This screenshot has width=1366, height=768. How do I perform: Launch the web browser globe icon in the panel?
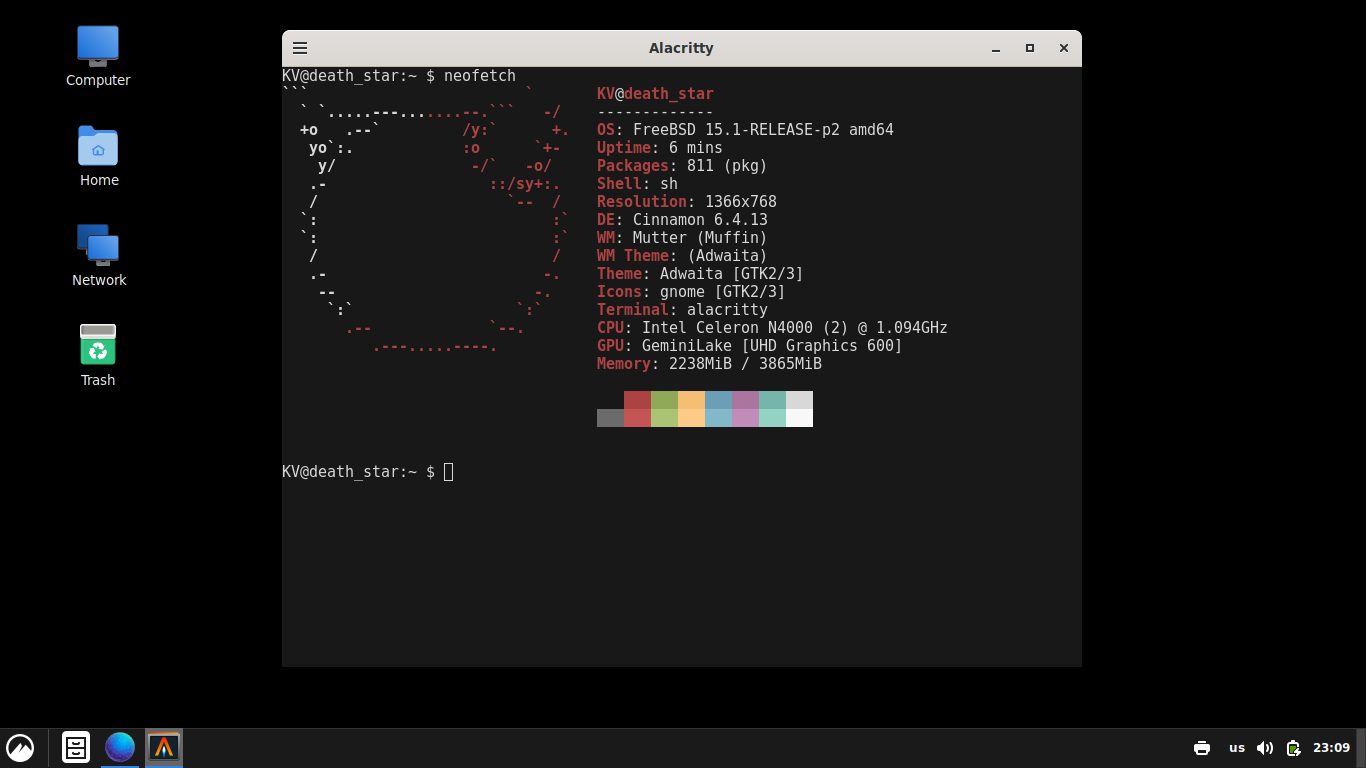coord(120,747)
